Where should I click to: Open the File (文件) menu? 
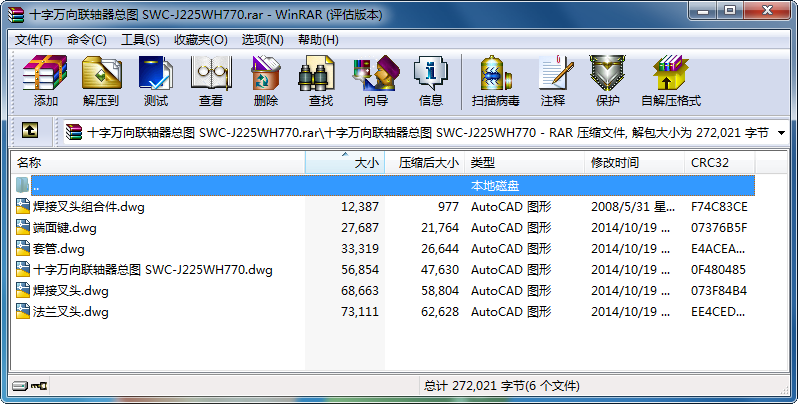tap(34, 39)
